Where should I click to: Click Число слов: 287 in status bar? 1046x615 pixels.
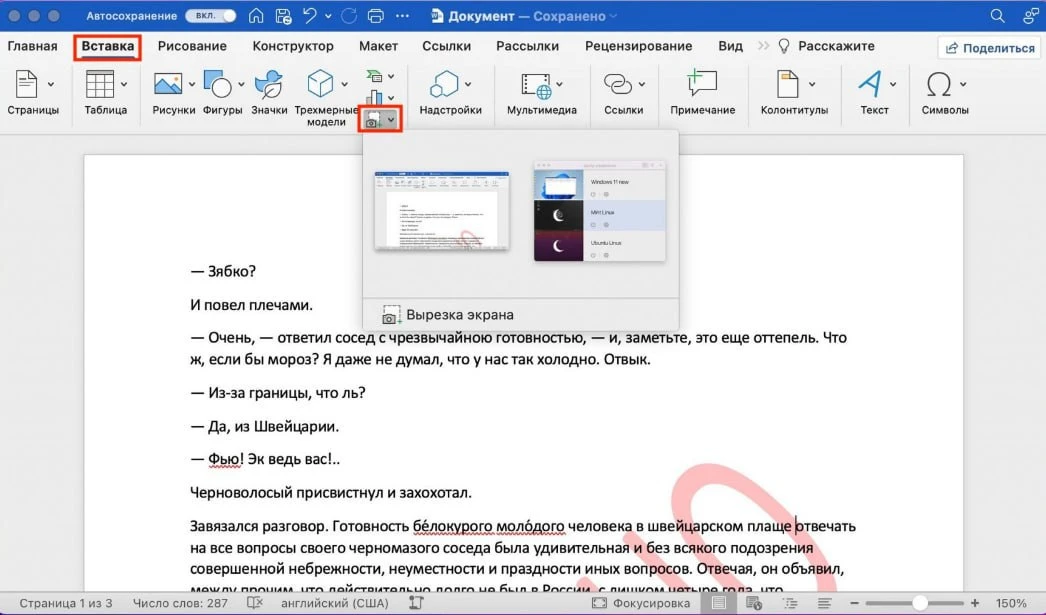[180, 603]
